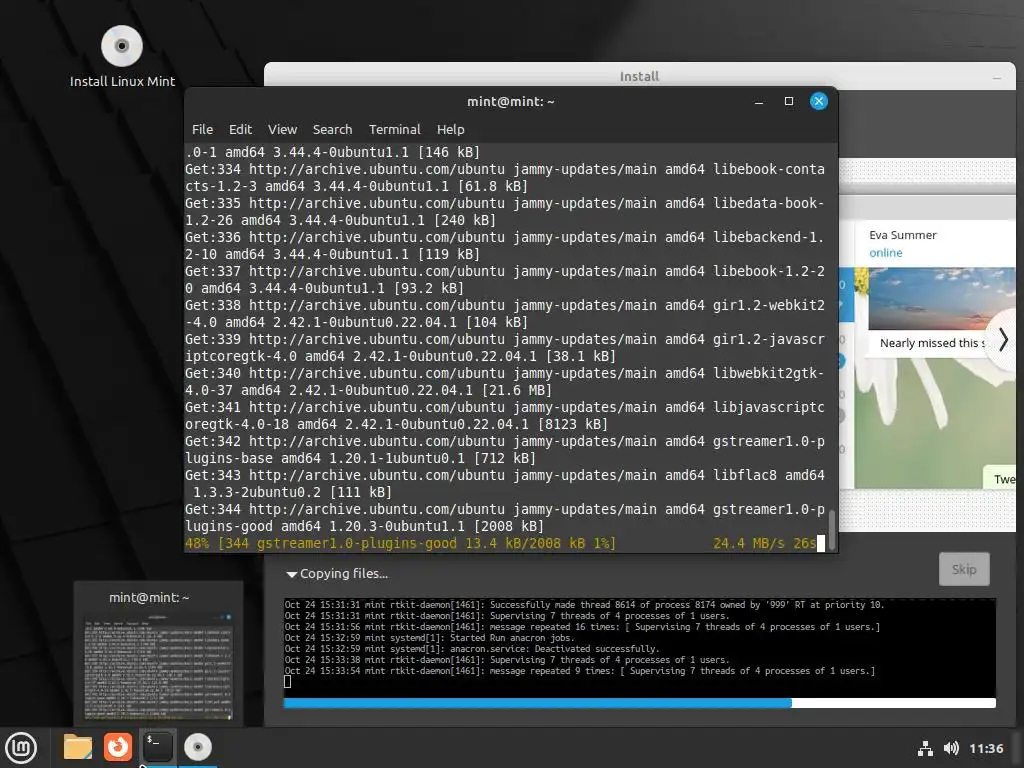
Task: Open the Edit menu in terminal
Action: (240, 129)
